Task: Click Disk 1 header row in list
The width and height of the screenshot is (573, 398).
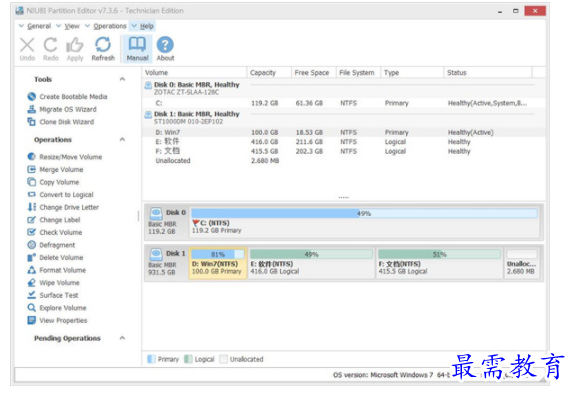Action: pos(344,117)
